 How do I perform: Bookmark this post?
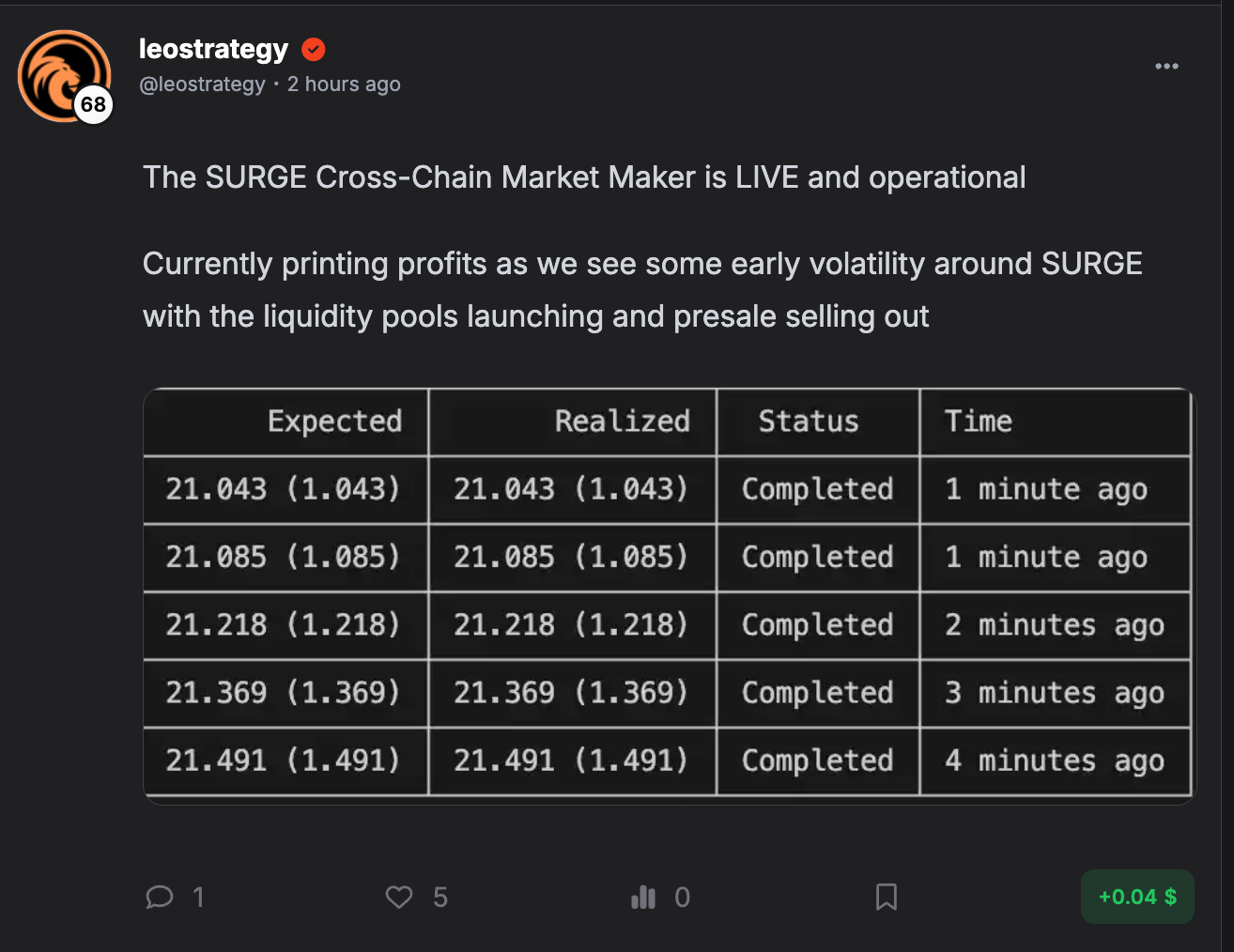[886, 898]
